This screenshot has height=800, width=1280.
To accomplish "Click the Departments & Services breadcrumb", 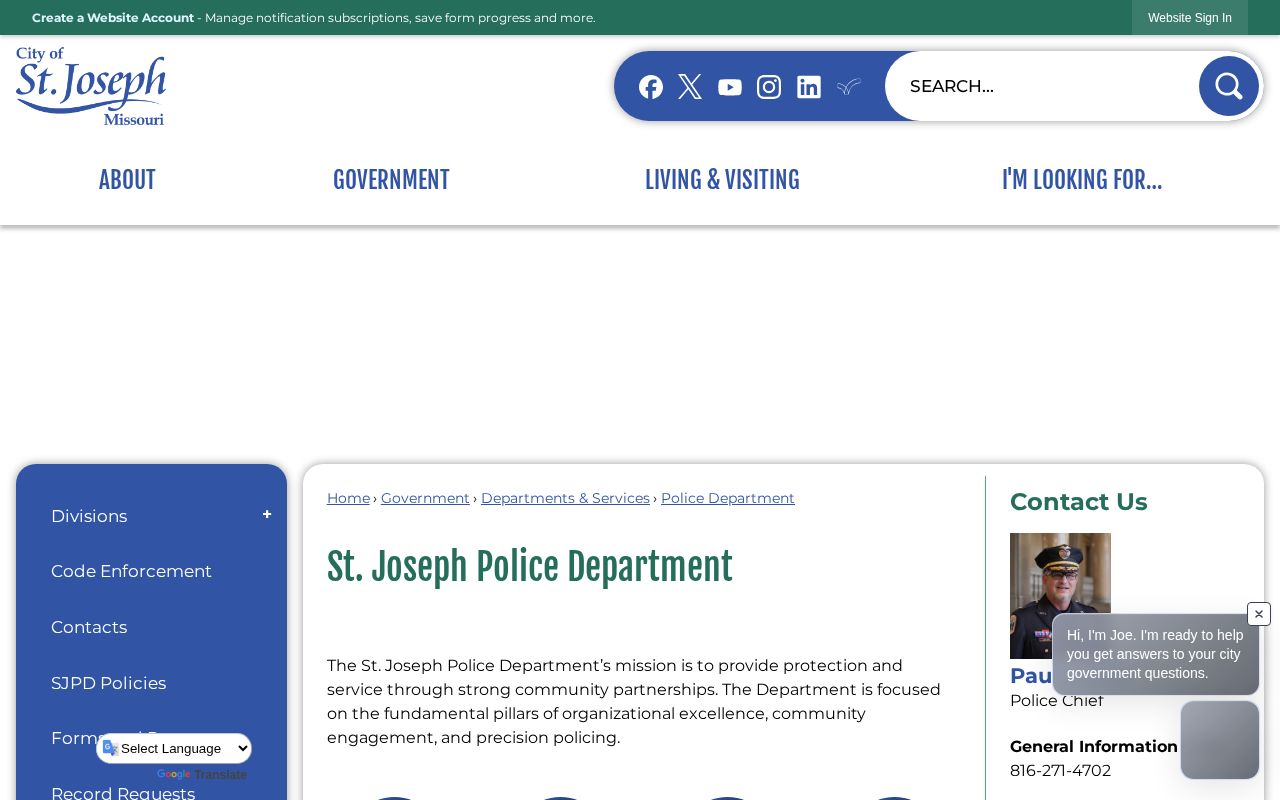I will coord(565,498).
